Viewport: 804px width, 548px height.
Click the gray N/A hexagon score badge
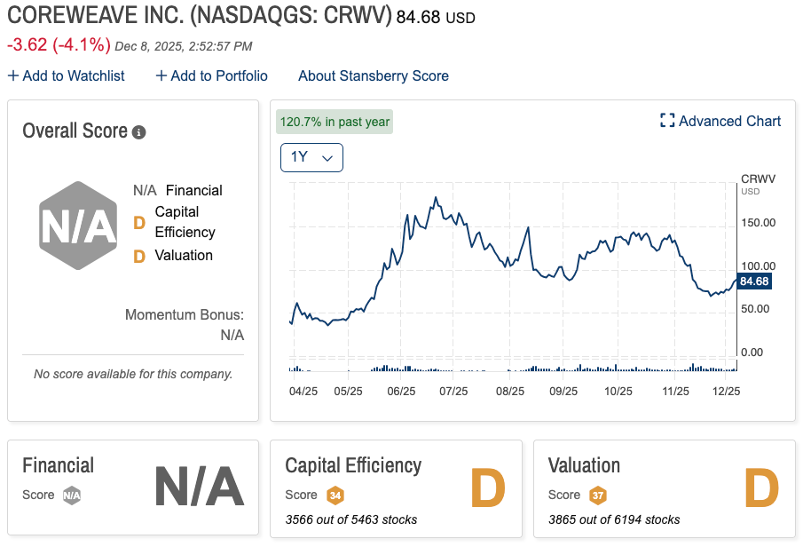tap(77, 228)
